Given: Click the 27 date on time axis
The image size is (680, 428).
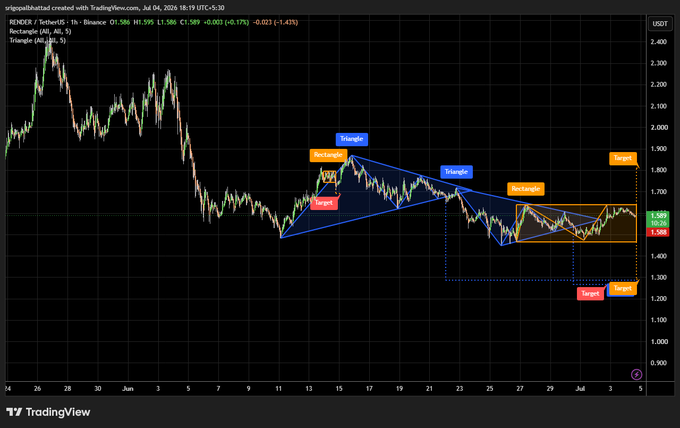Looking at the screenshot, I should (520, 389).
